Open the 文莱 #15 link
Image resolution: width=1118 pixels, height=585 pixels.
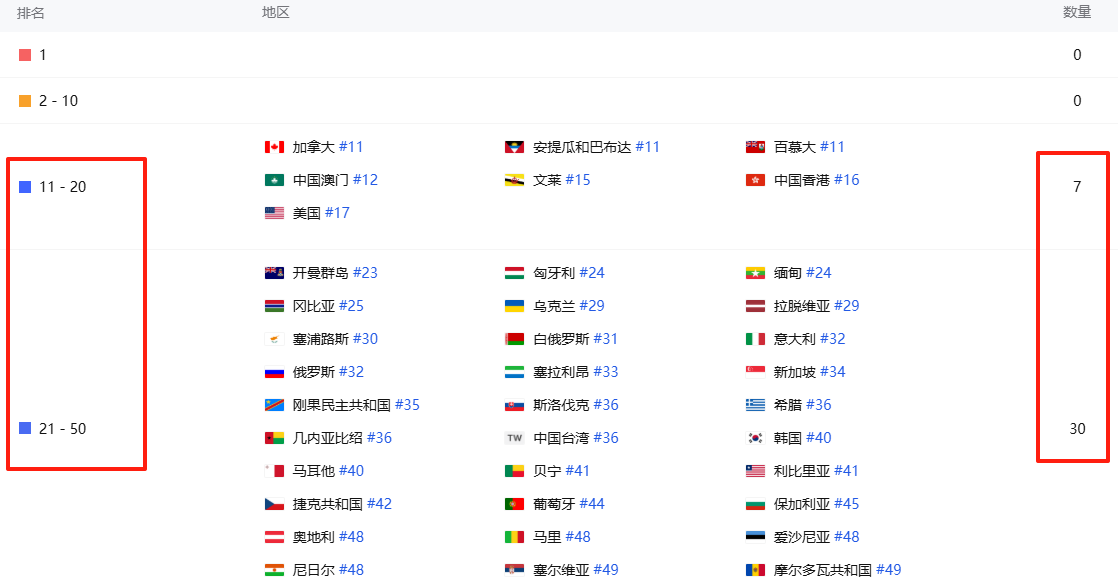pos(562,180)
